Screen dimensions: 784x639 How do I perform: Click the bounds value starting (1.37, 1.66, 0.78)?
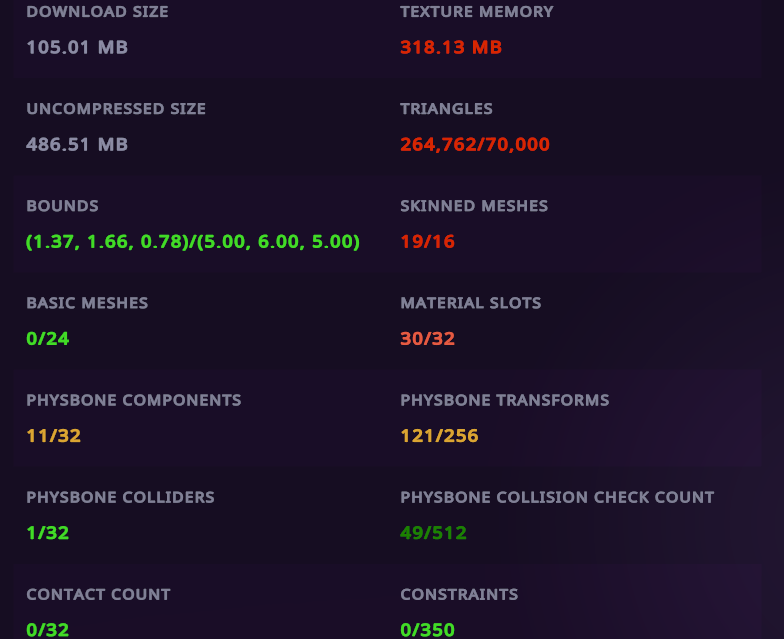pos(193,242)
